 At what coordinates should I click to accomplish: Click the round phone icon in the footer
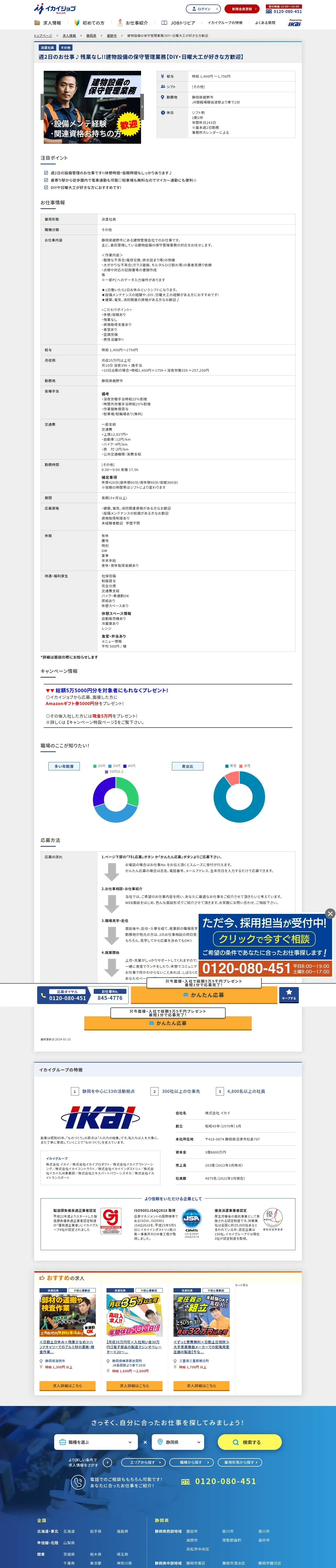click(x=77, y=1483)
